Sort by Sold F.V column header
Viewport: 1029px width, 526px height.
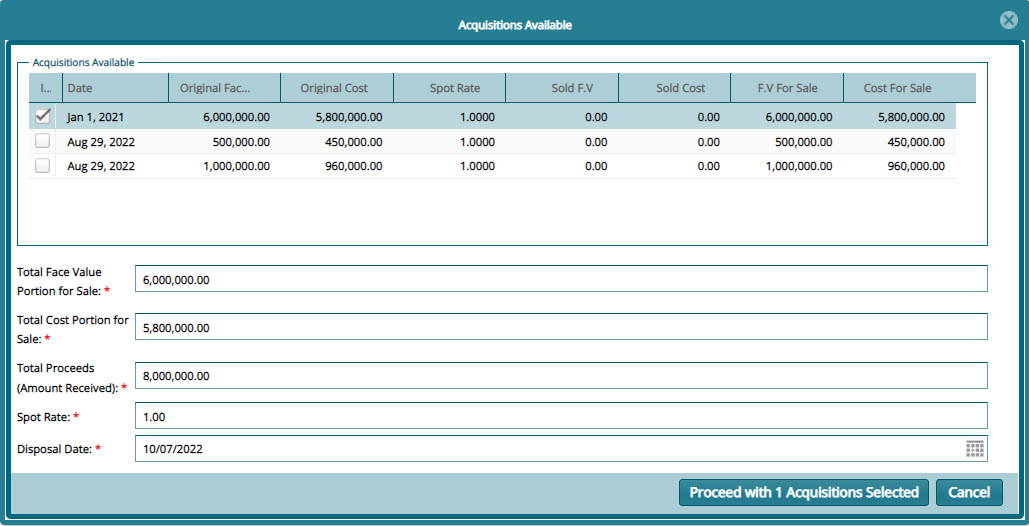[562, 88]
